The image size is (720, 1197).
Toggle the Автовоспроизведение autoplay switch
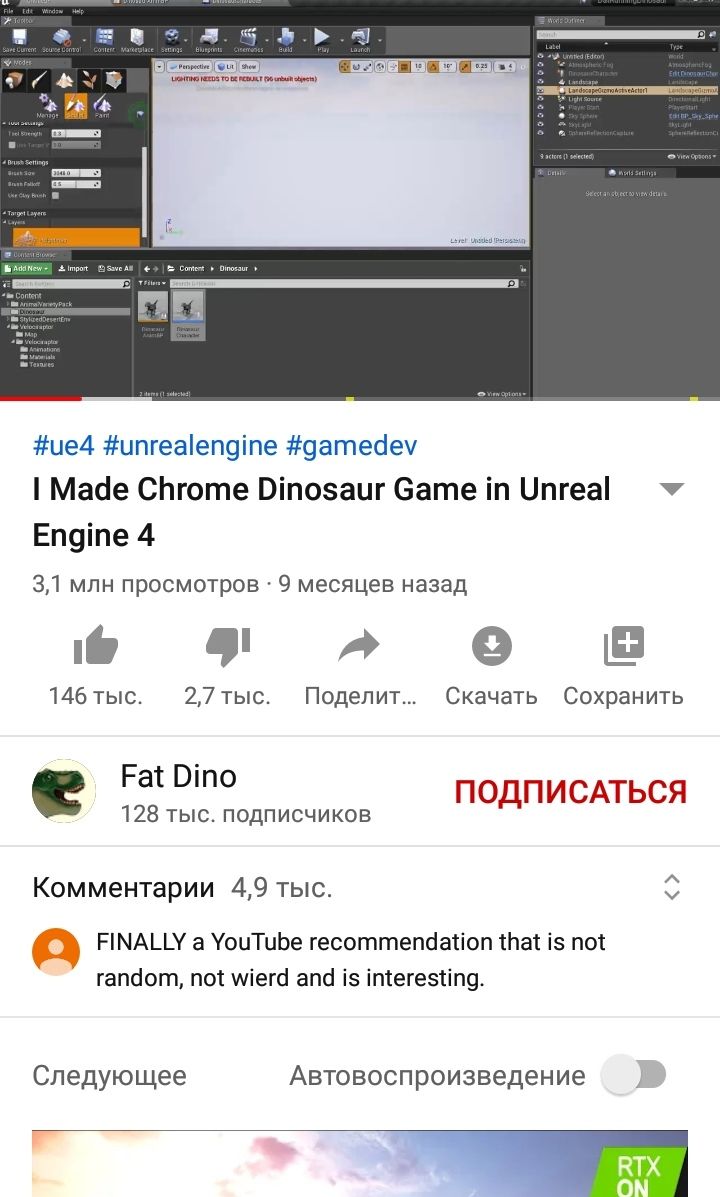[634, 1075]
